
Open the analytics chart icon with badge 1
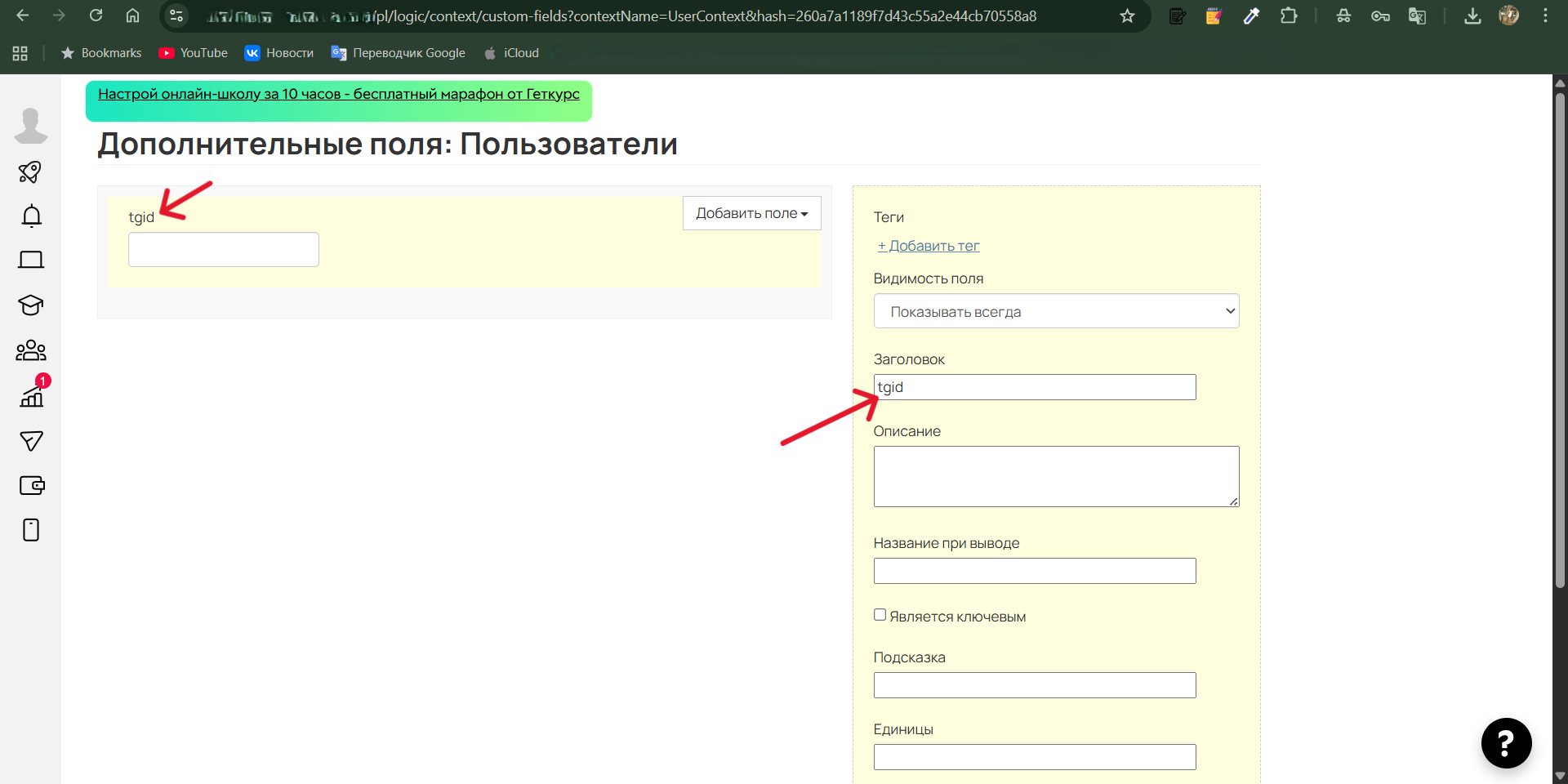30,395
